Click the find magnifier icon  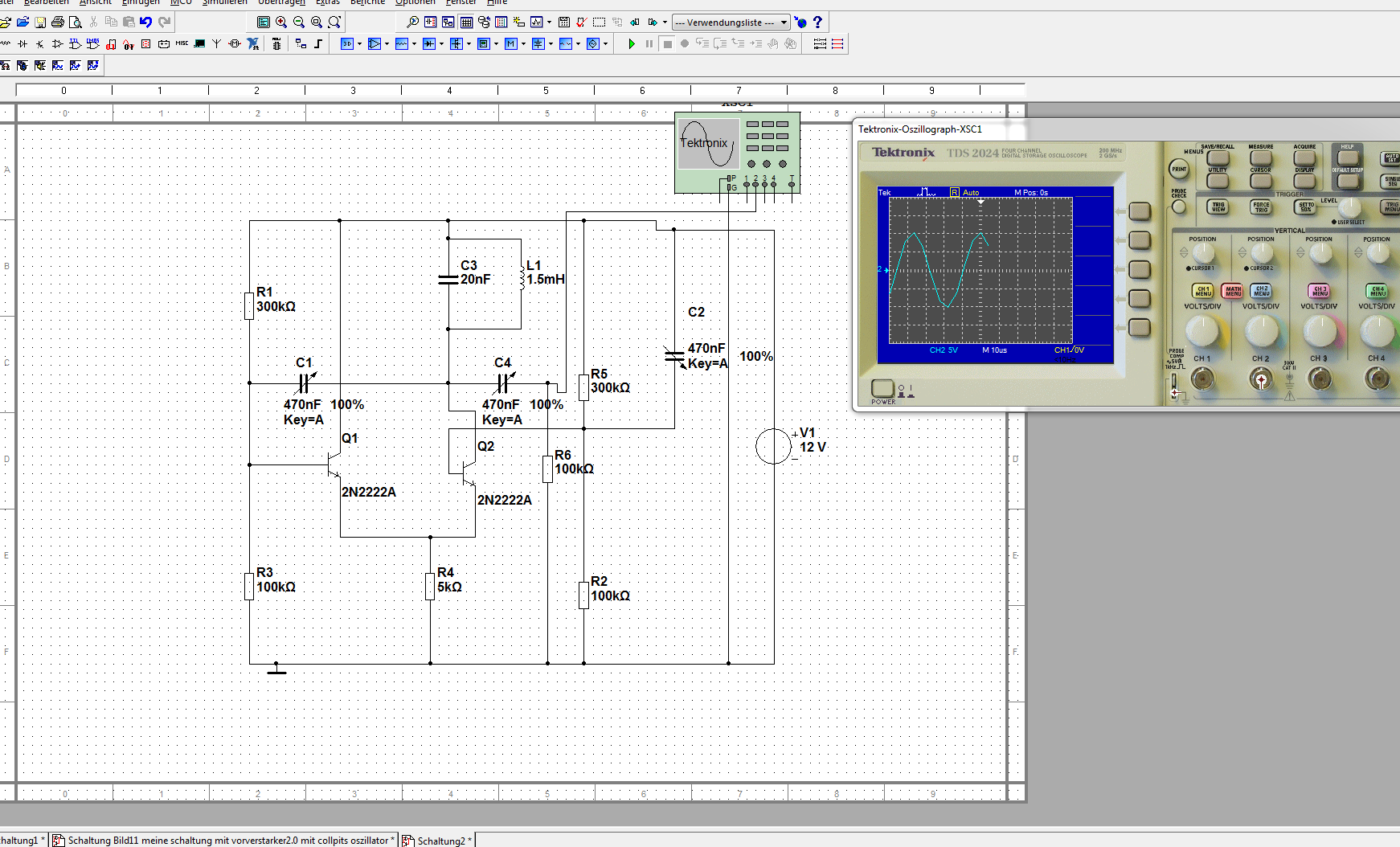(x=412, y=23)
